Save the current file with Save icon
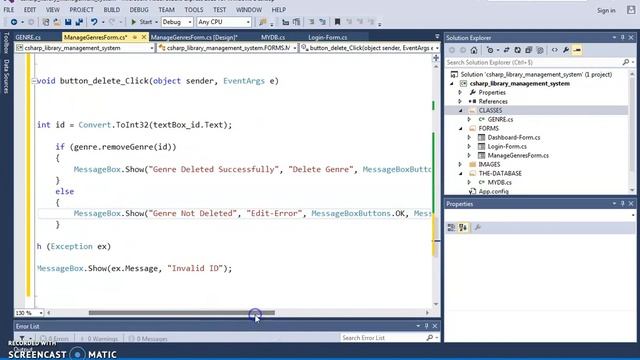This screenshot has height=360, width=640. click(x=68, y=22)
